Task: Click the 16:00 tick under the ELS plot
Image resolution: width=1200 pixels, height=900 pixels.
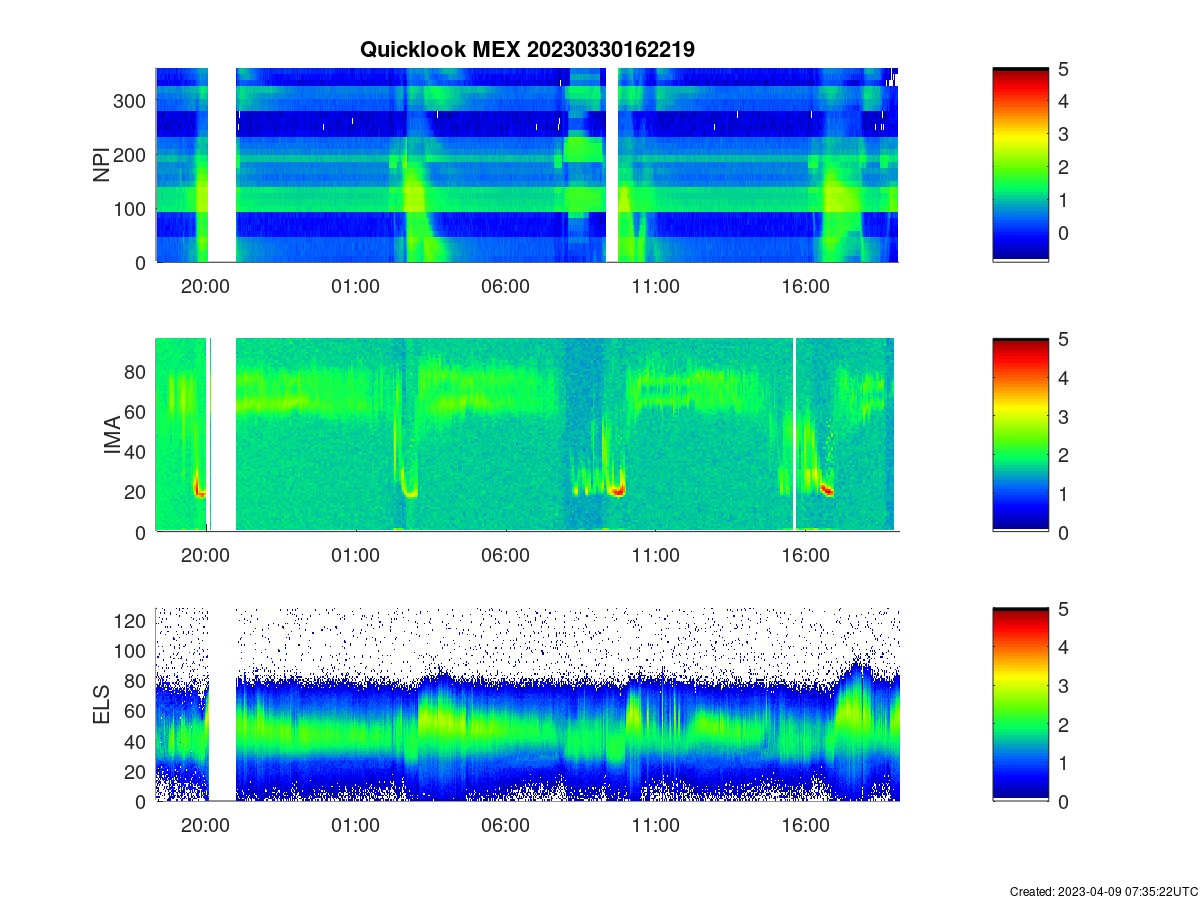Action: [x=806, y=826]
